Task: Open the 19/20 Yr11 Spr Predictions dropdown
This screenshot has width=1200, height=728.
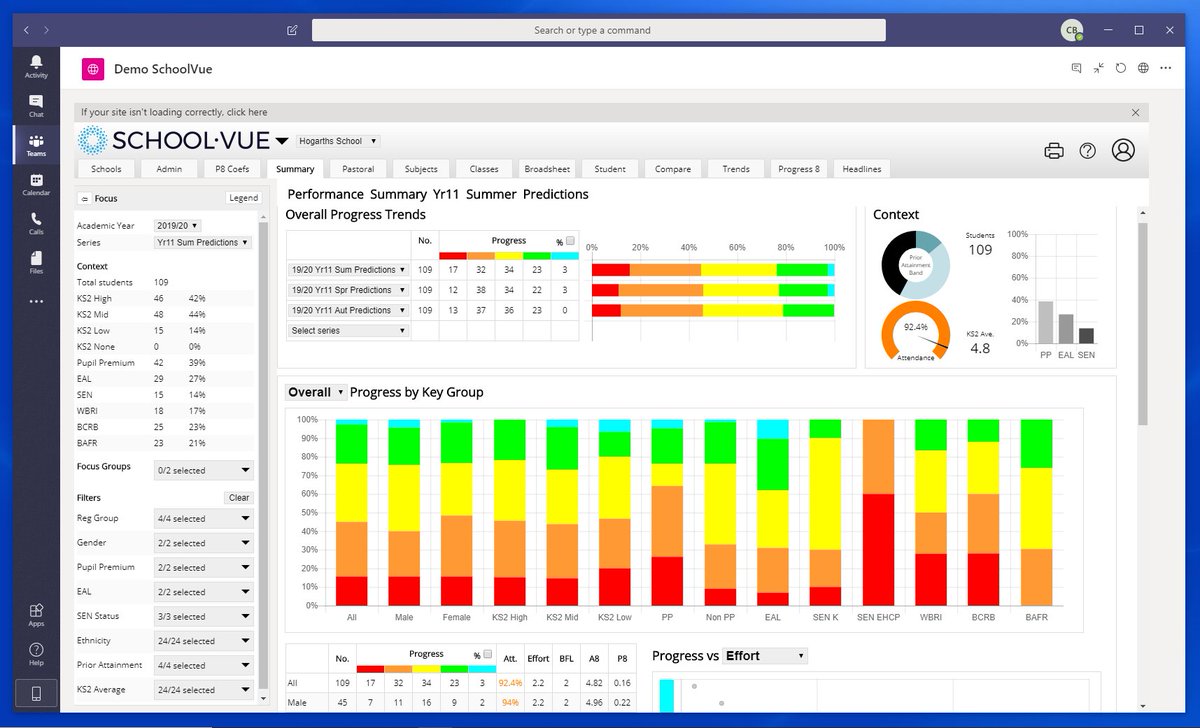Action: tap(348, 289)
